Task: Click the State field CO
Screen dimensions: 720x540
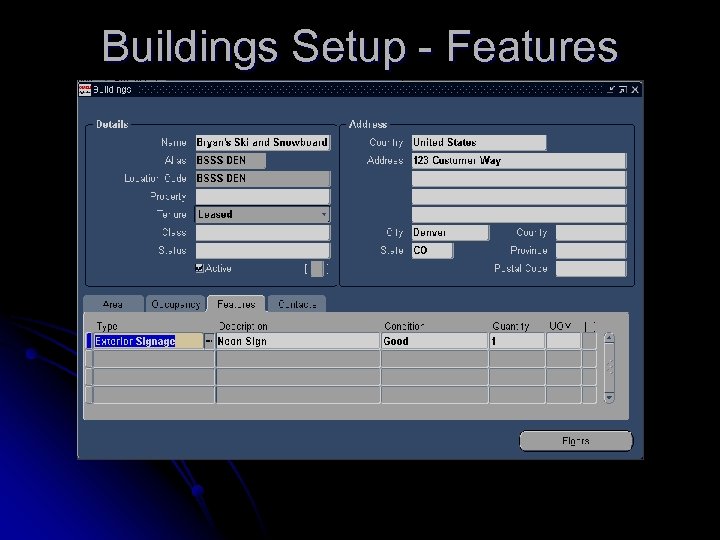Action: (x=432, y=250)
